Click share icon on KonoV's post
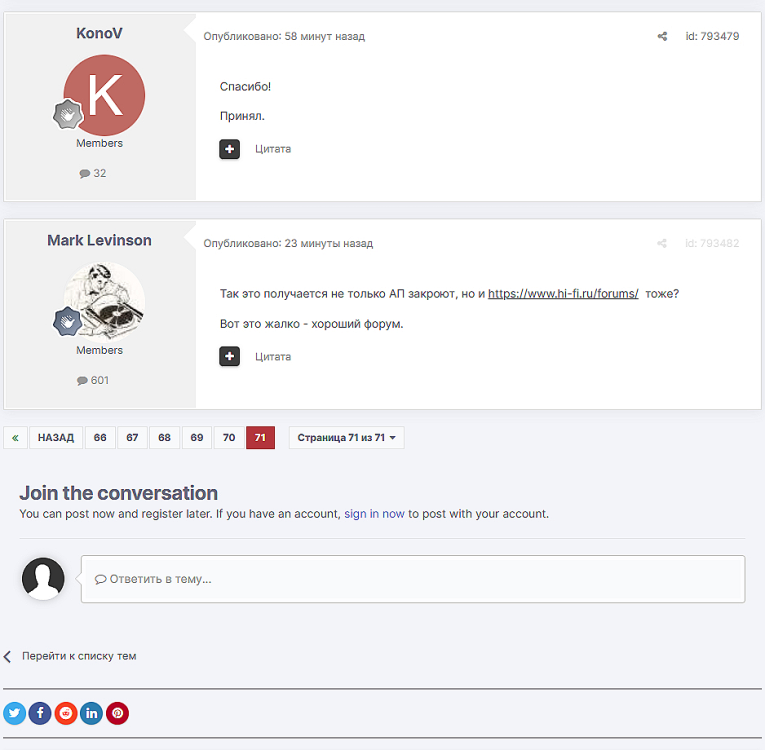This screenshot has height=750, width=765. (662, 37)
